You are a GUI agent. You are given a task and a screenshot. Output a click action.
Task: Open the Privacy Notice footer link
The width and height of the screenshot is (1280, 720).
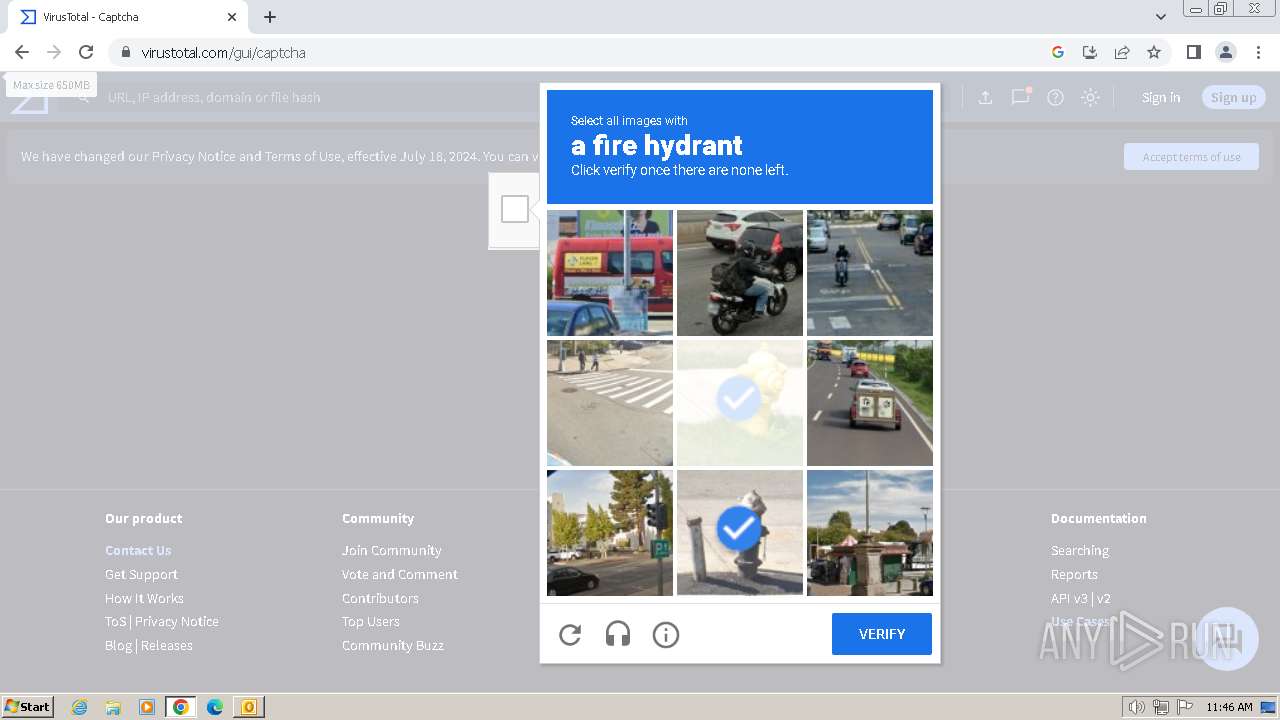177,621
